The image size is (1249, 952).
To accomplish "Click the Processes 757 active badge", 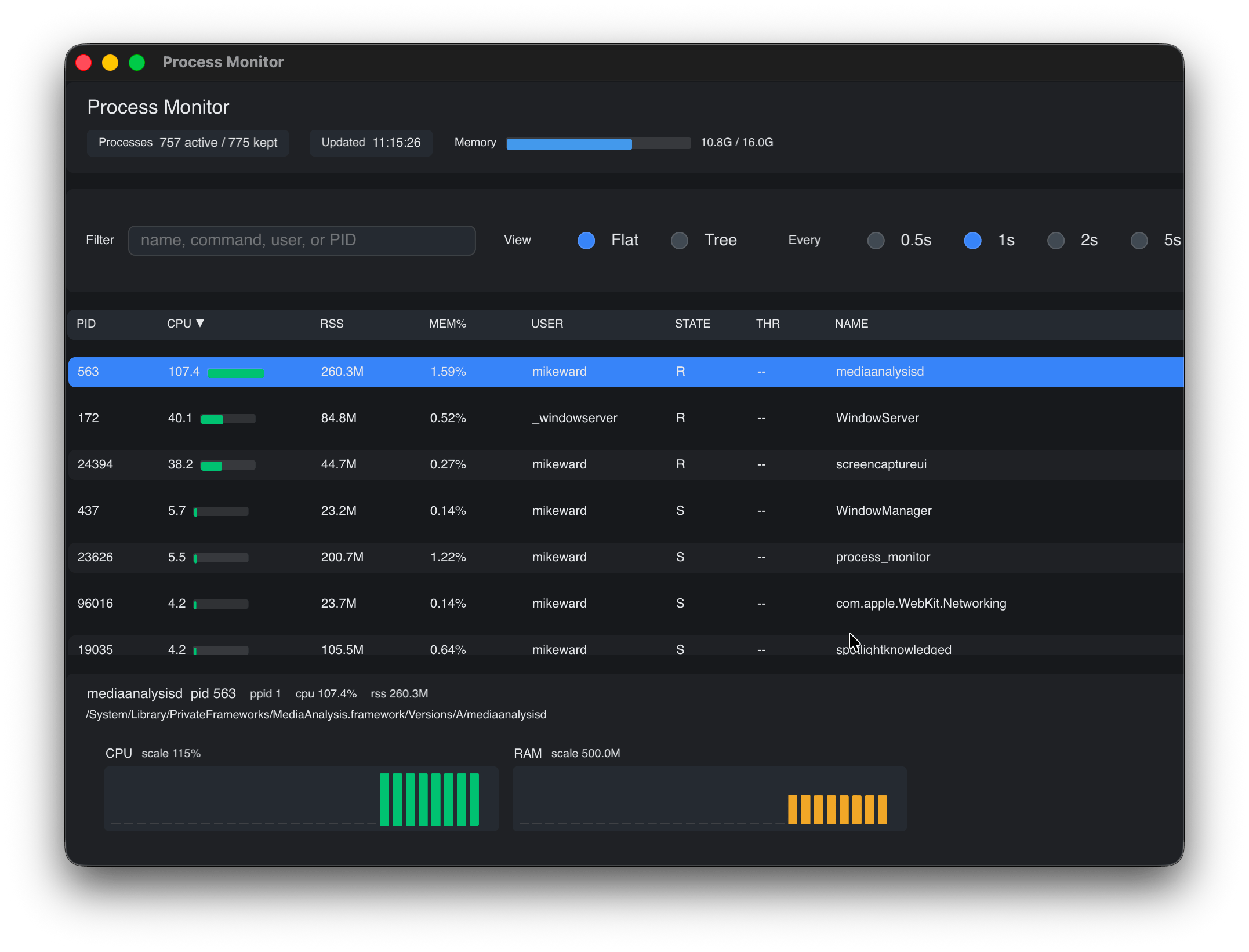I will click(188, 143).
